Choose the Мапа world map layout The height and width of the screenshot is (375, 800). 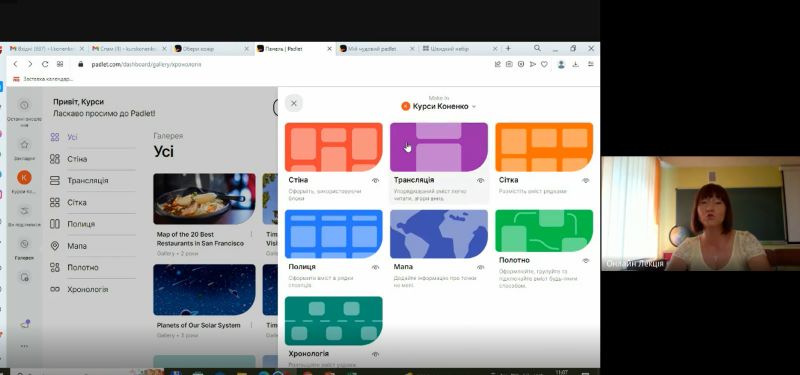pos(439,234)
